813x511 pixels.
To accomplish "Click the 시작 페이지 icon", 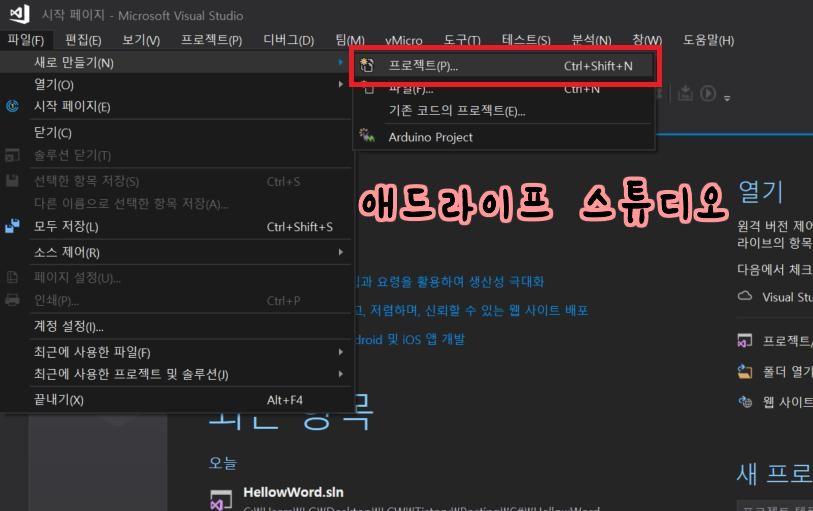I will tap(12, 106).
